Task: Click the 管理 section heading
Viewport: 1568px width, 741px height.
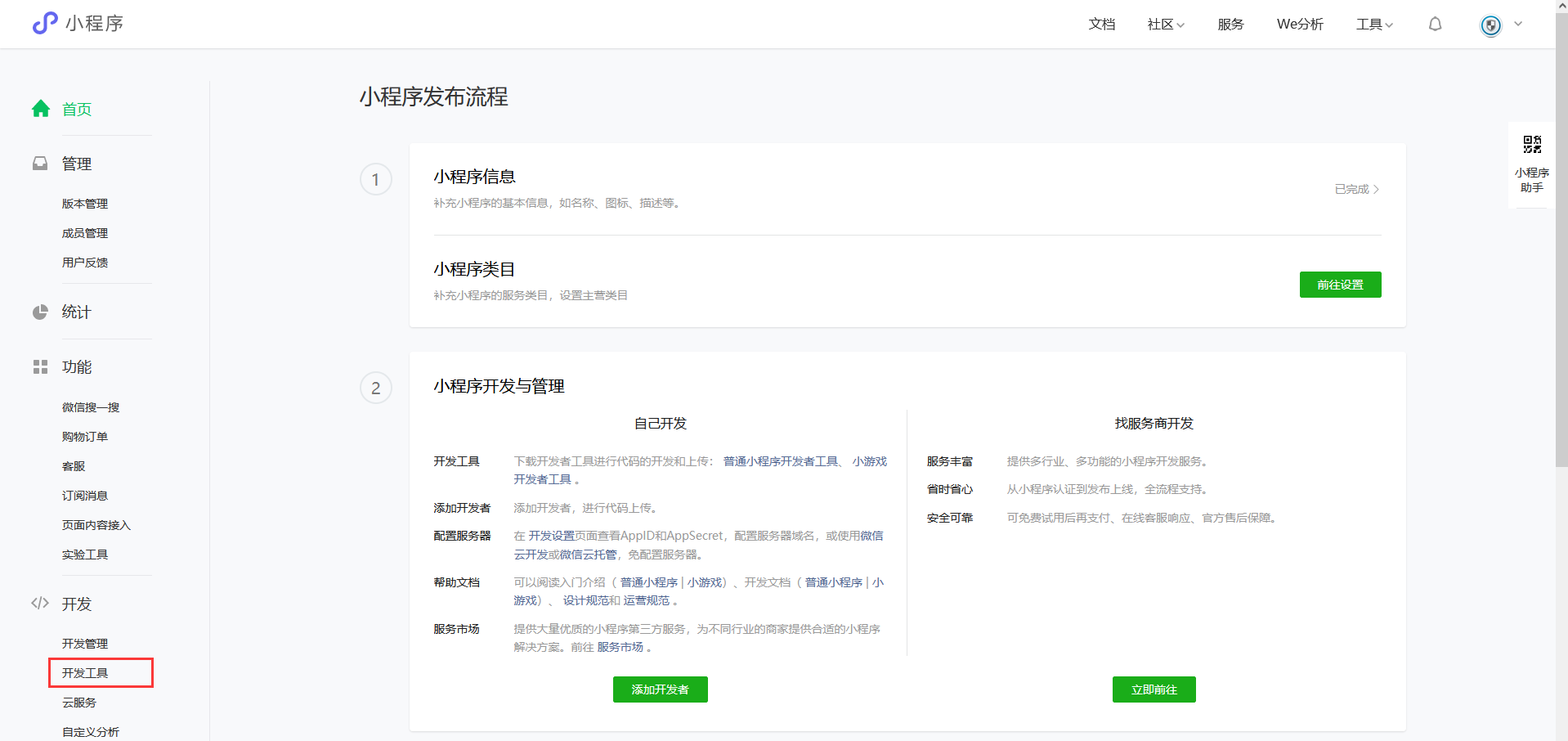Action: (77, 164)
